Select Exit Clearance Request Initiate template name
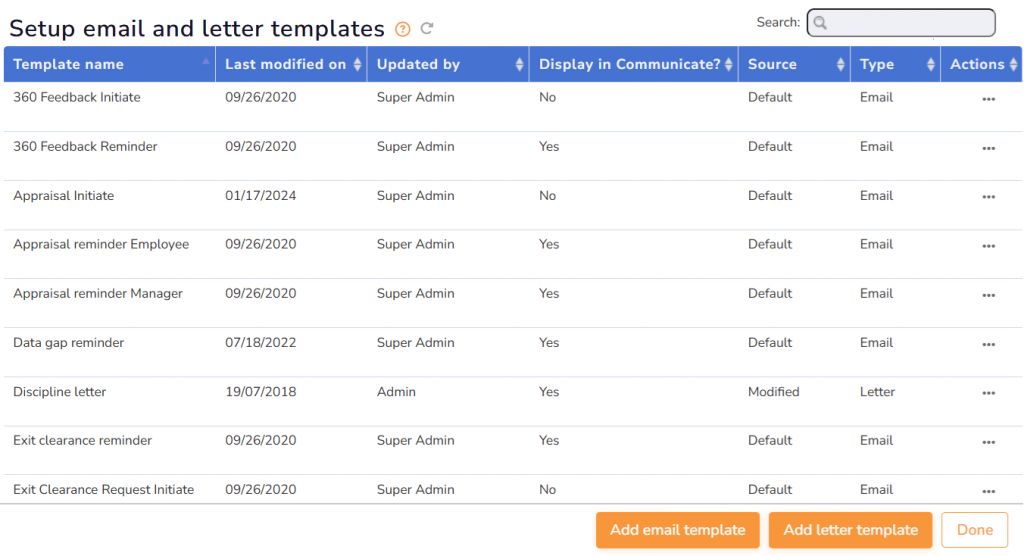This screenshot has width=1024, height=556. (103, 489)
